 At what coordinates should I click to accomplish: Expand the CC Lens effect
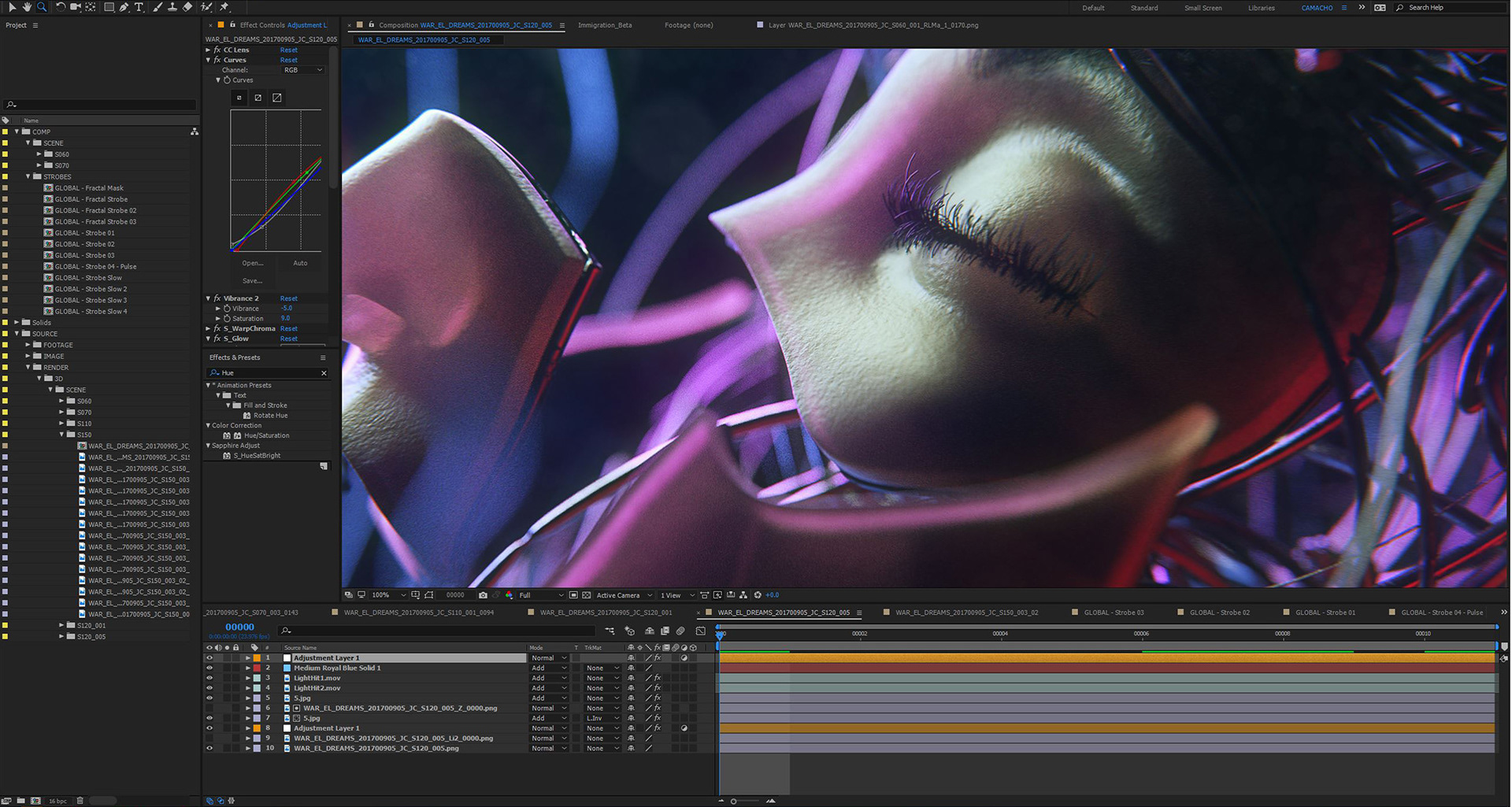209,50
